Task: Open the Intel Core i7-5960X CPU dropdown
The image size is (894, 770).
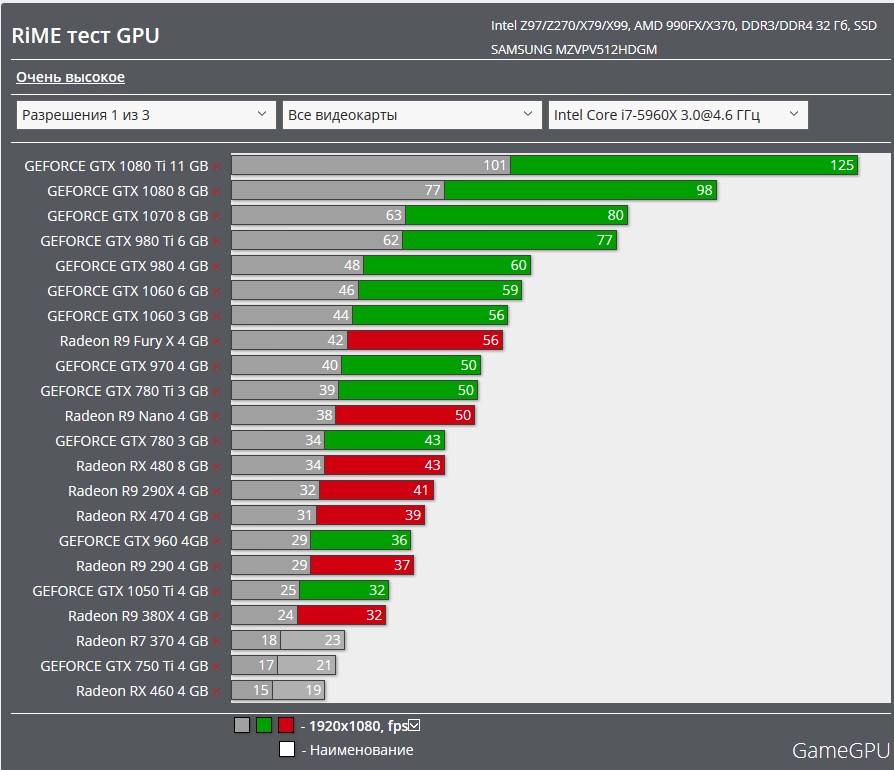Action: click(x=678, y=115)
